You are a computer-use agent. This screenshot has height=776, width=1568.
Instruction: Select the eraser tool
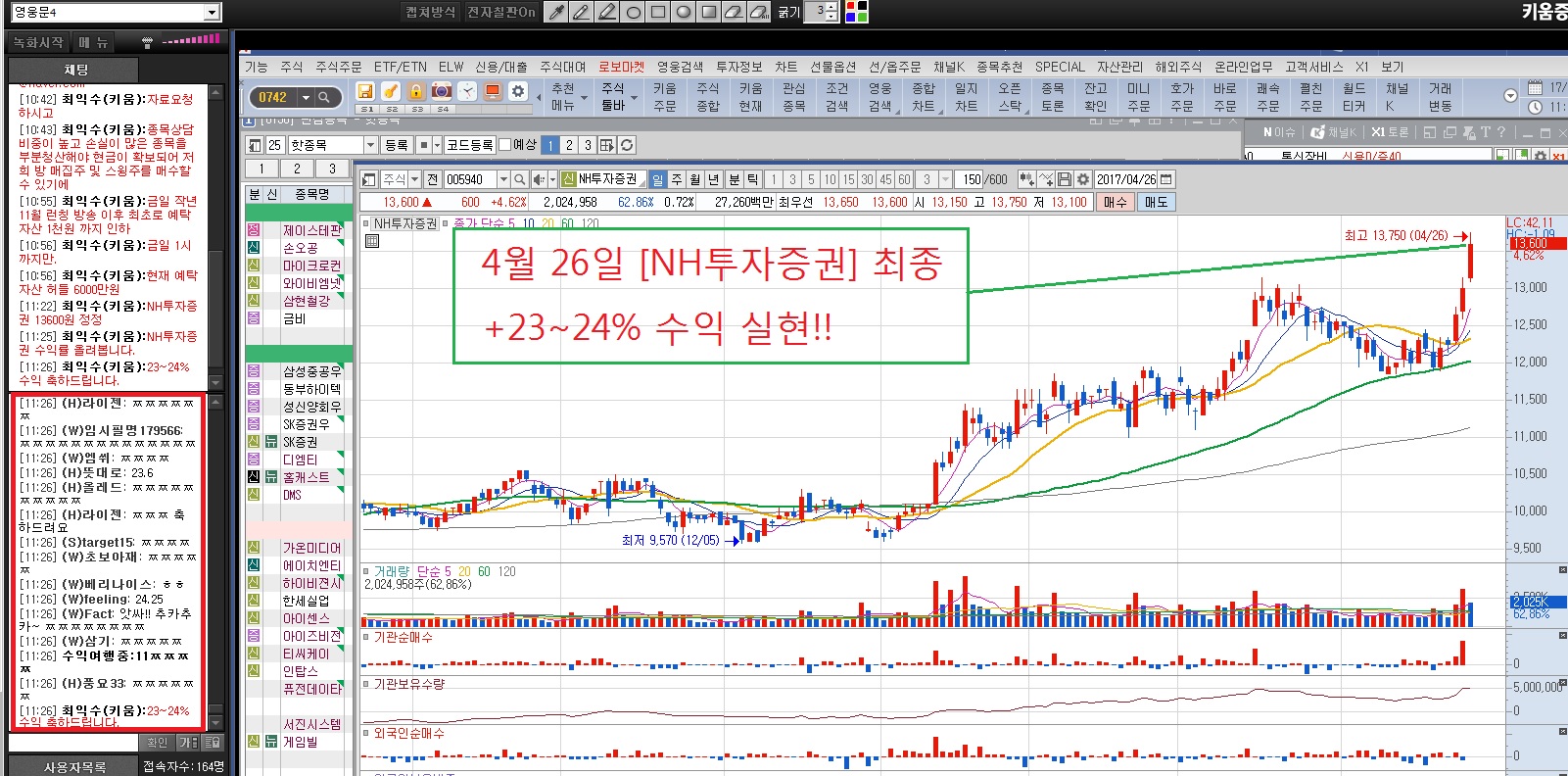[735, 12]
